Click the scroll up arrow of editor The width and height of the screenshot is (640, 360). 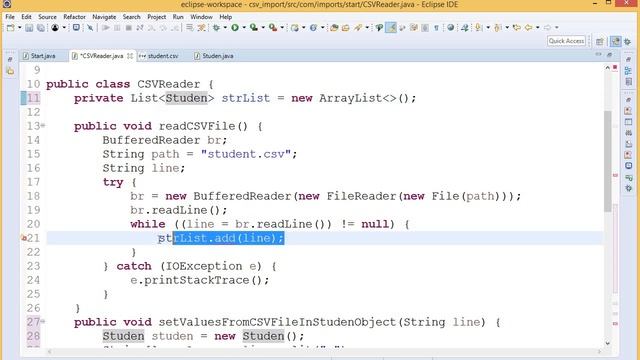(607, 68)
